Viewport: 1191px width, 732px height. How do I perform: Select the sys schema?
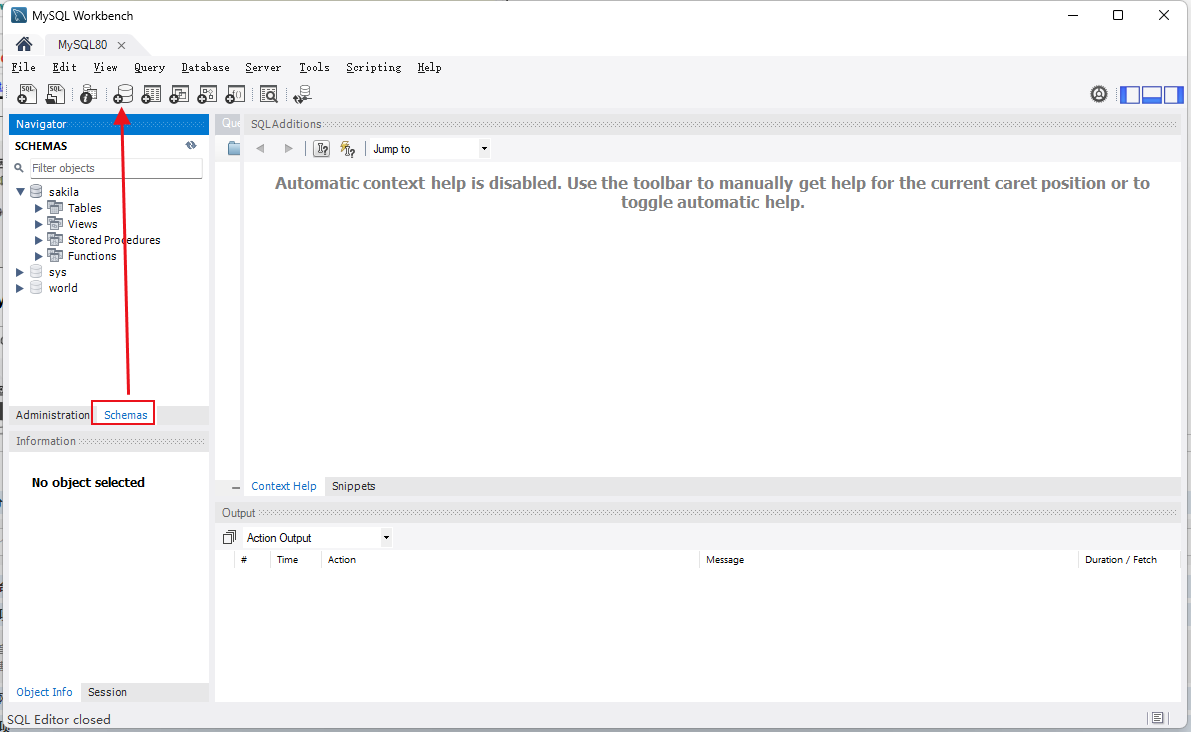58,272
